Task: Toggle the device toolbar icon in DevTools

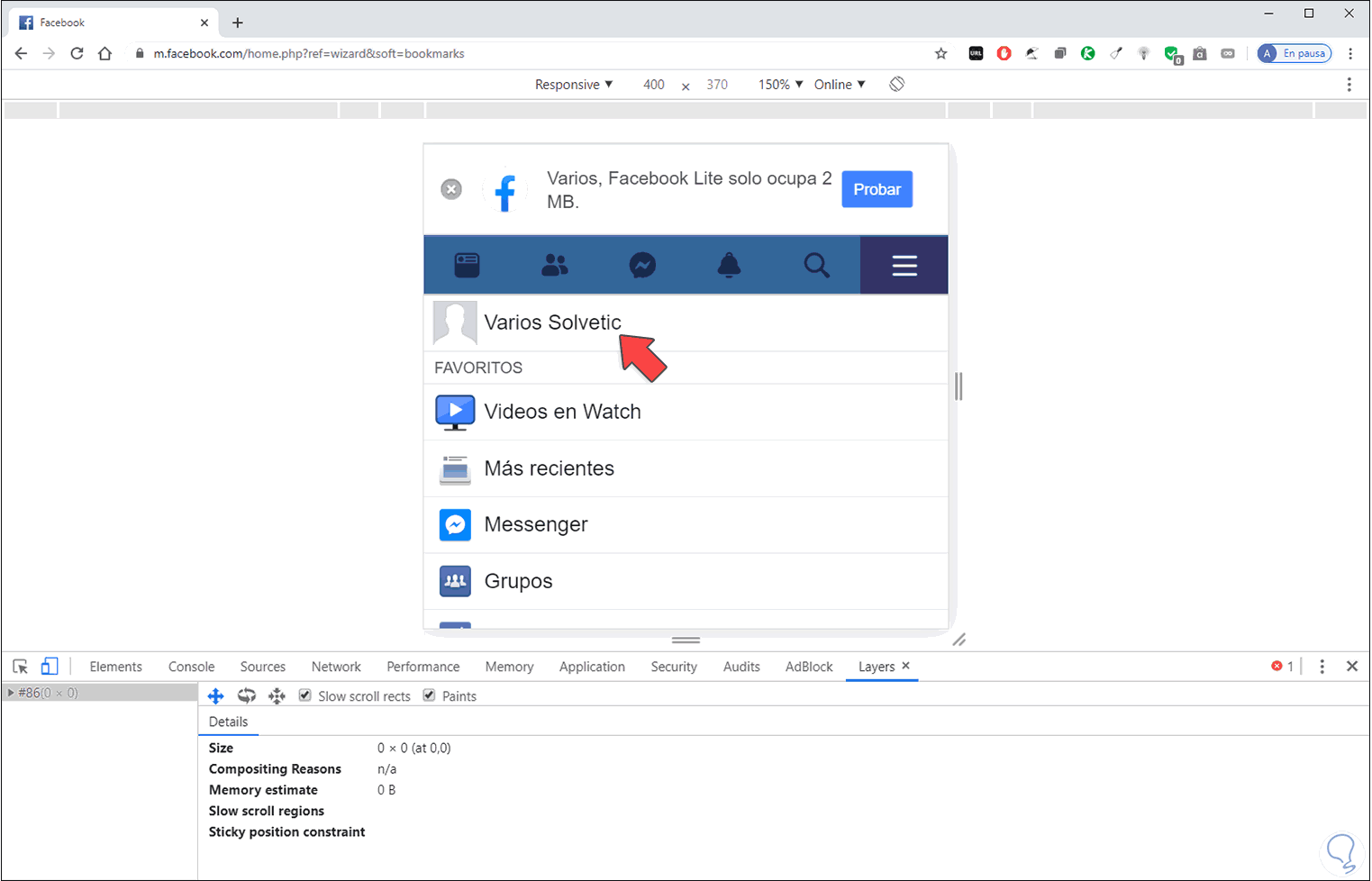Action: pos(50,667)
